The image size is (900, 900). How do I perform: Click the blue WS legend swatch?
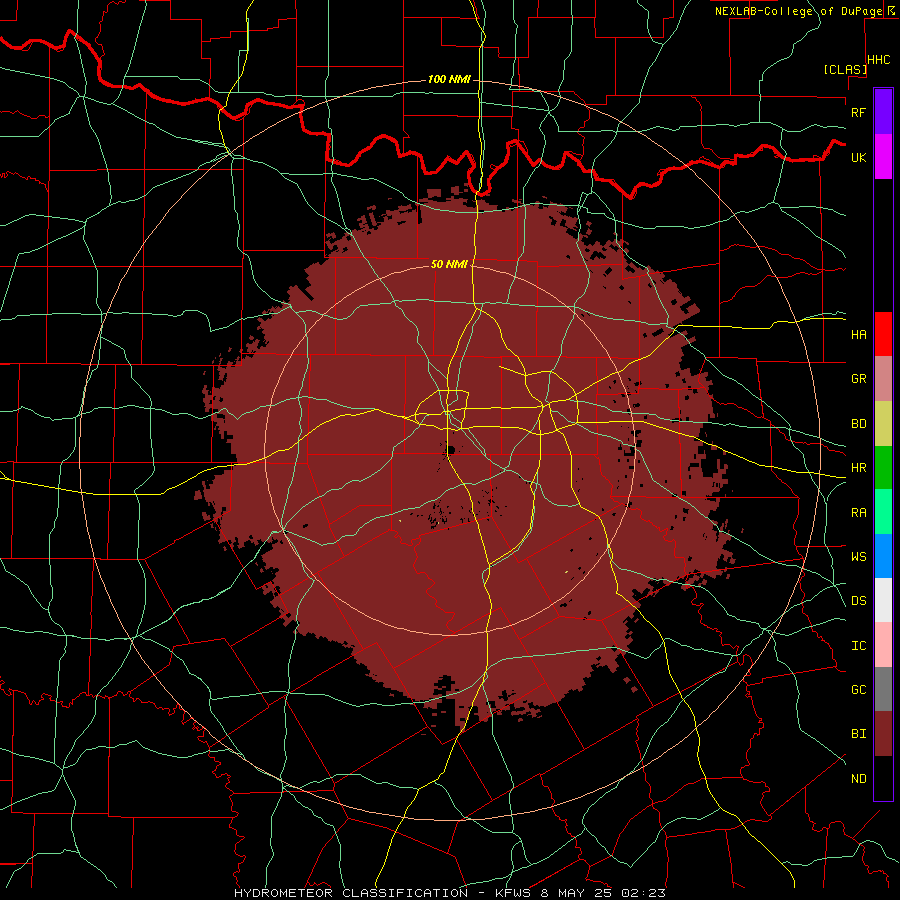(883, 556)
